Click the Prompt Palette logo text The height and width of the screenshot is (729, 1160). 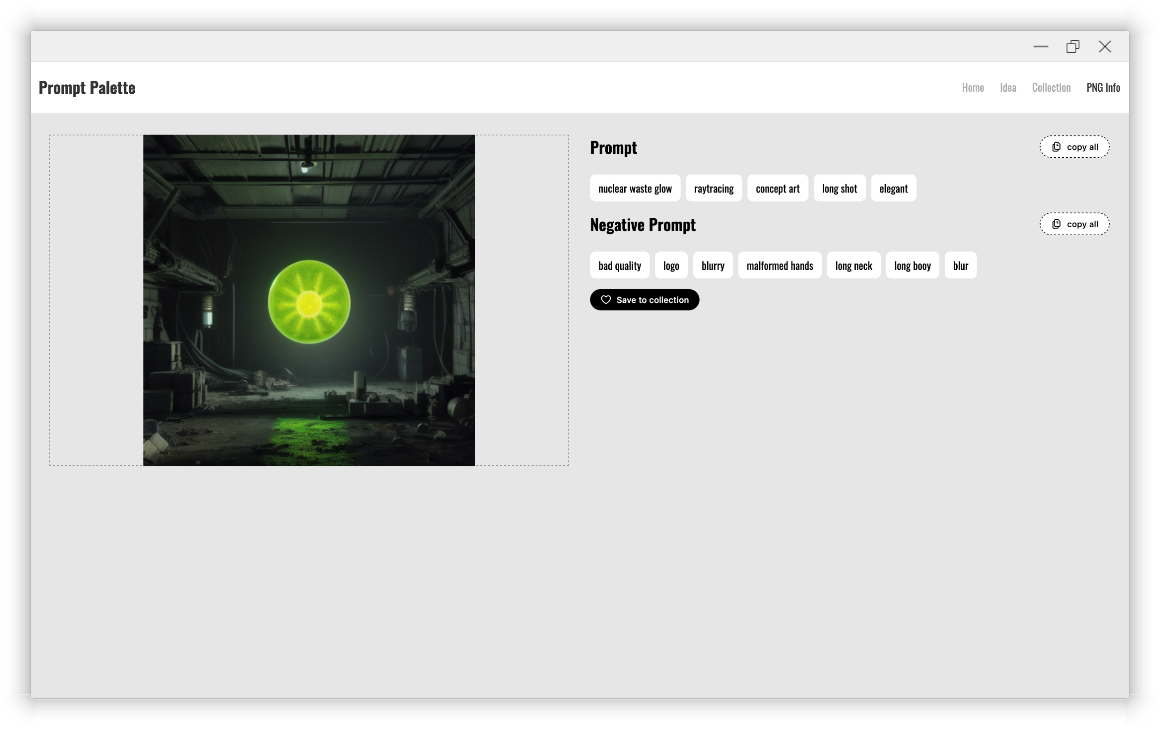tap(86, 87)
